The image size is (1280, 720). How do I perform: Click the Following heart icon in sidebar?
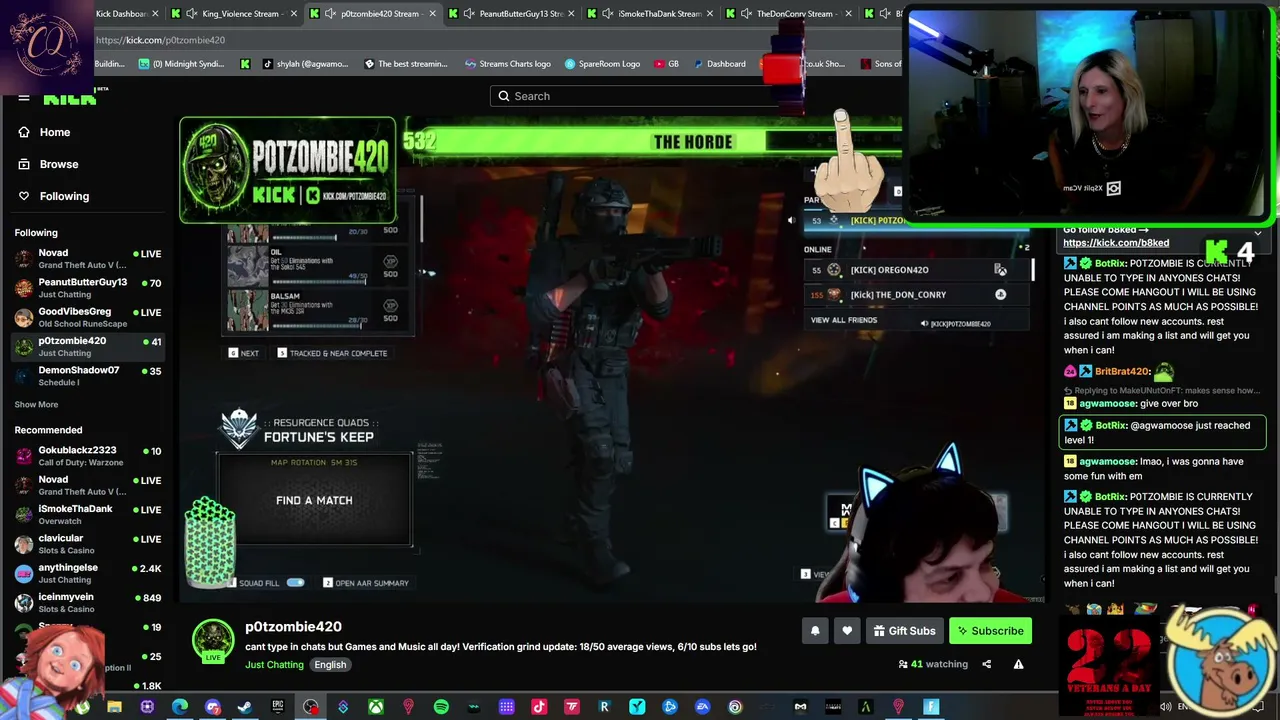pos(24,196)
